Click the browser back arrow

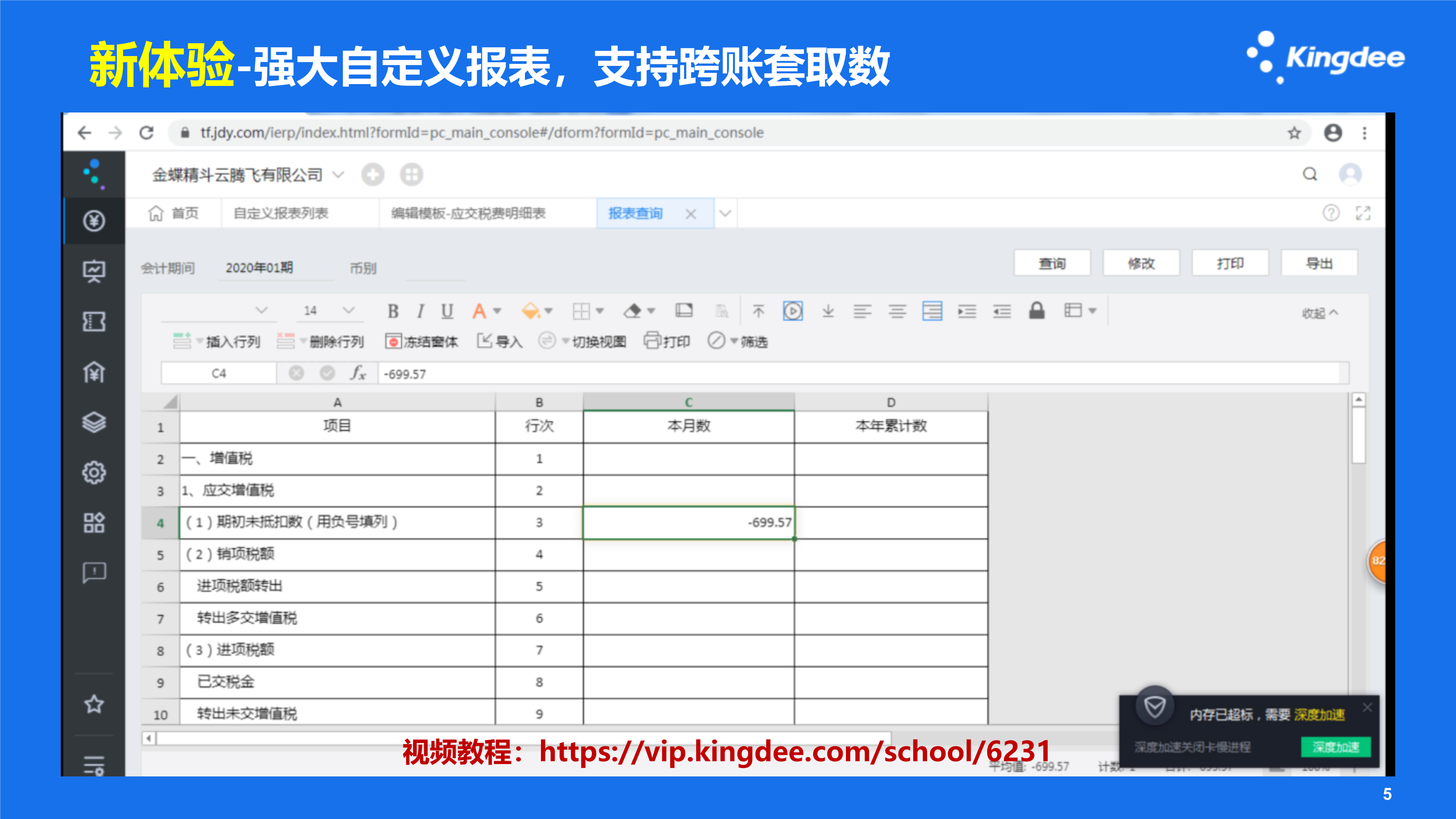tap(84, 133)
